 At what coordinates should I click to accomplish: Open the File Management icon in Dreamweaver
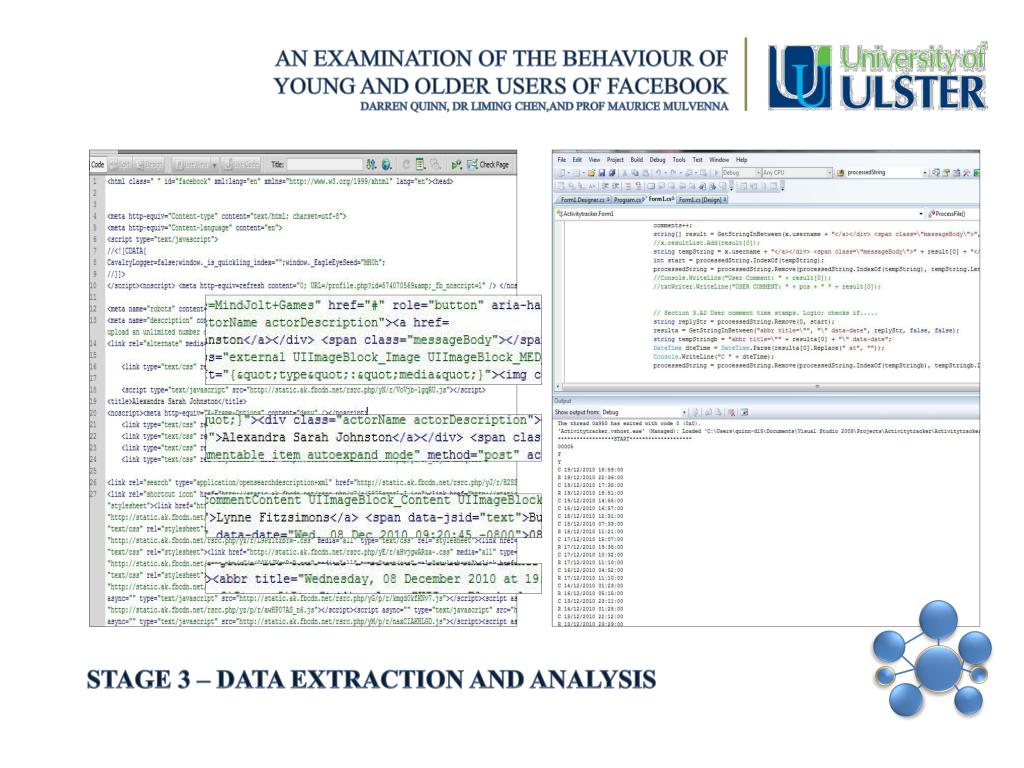(371, 165)
